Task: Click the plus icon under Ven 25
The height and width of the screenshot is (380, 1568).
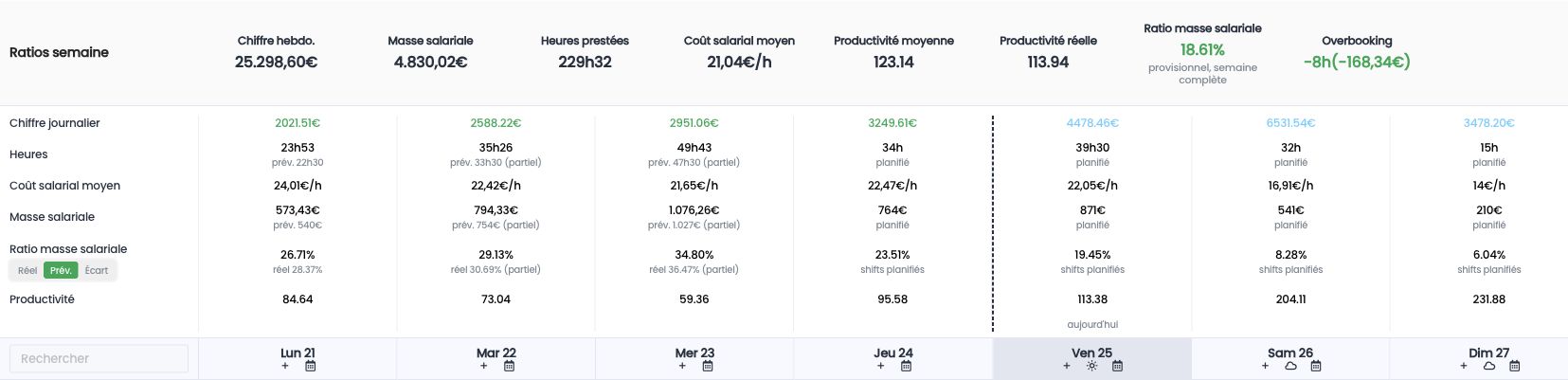Action: coord(1067,366)
